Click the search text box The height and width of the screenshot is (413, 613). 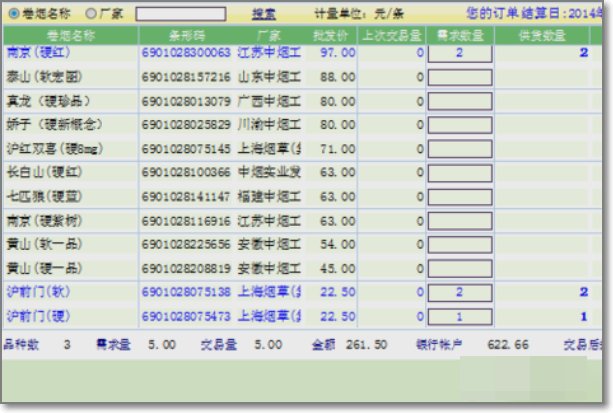point(181,14)
